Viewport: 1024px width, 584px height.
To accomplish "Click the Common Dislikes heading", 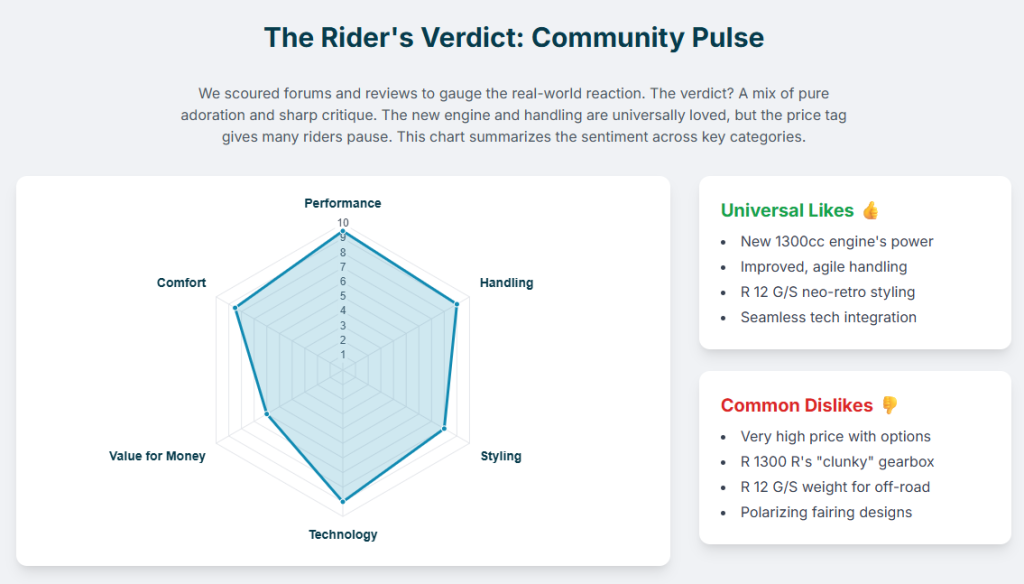I will point(796,405).
